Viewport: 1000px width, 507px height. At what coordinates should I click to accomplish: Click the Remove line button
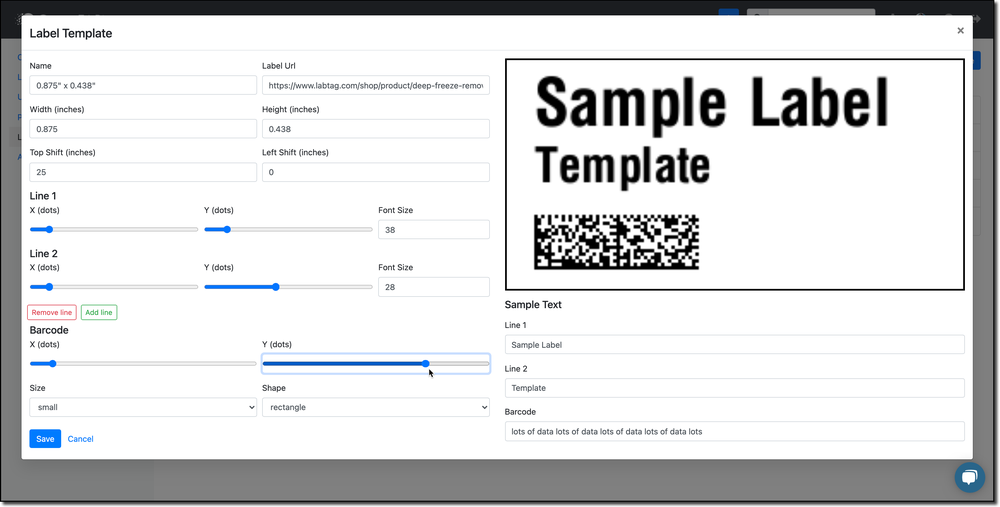52,312
